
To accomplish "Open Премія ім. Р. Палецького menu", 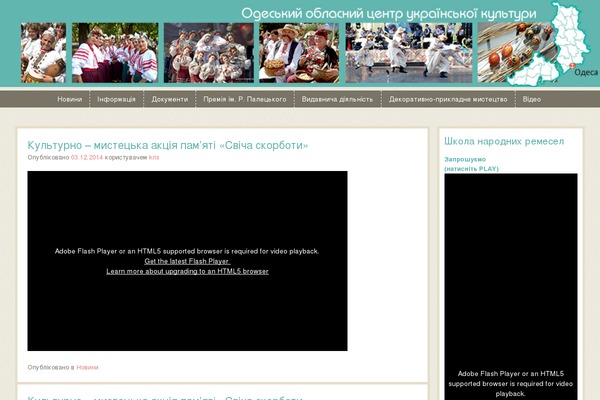I will pyautogui.click(x=245, y=99).
